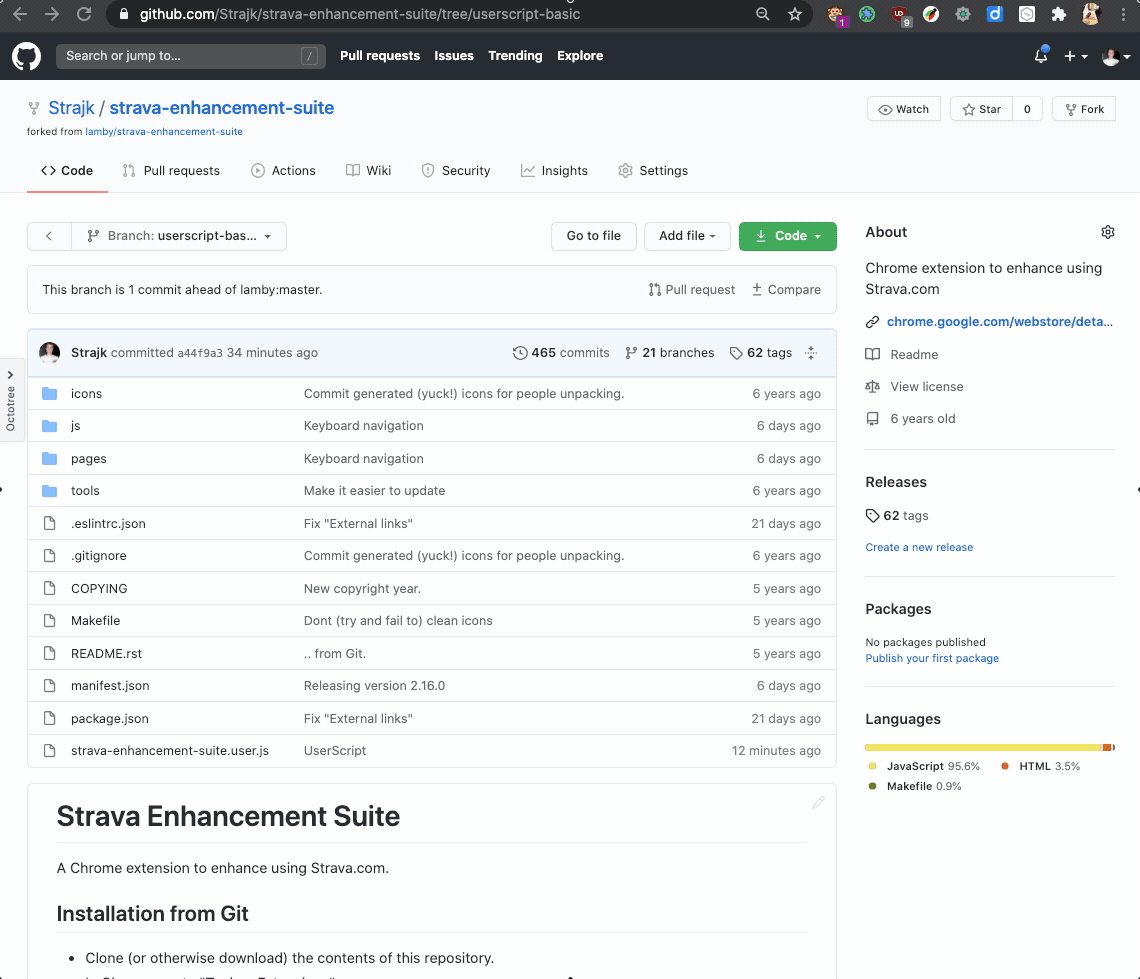This screenshot has height=979, width=1140.
Task: Open the strava-enhancement-suite.user.js file
Action: point(169,751)
